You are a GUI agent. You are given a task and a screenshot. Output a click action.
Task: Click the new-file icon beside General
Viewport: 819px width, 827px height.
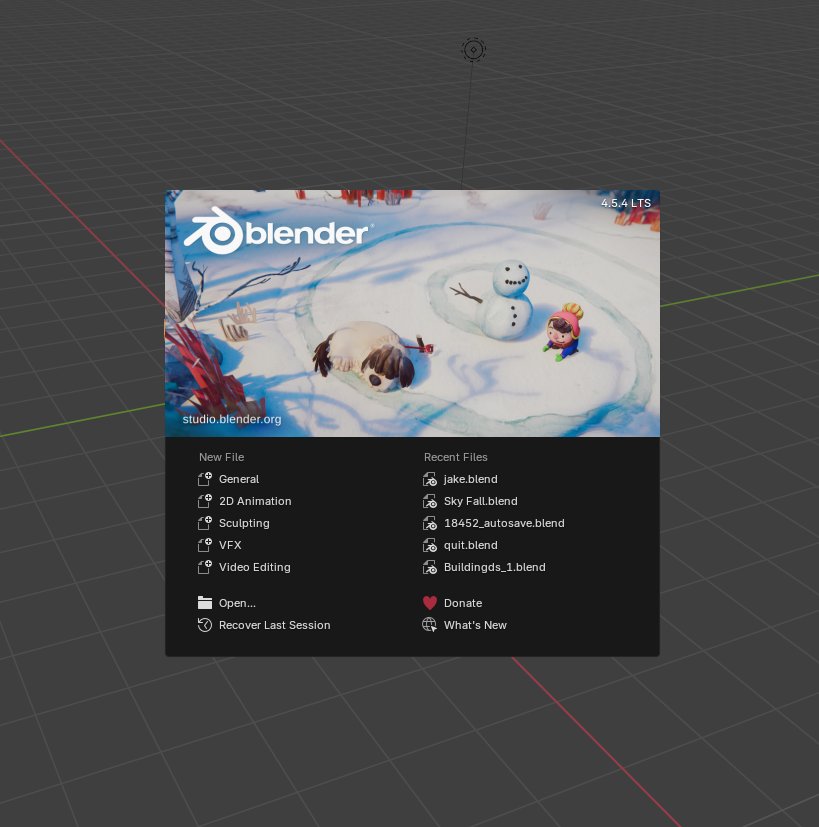[x=205, y=479]
